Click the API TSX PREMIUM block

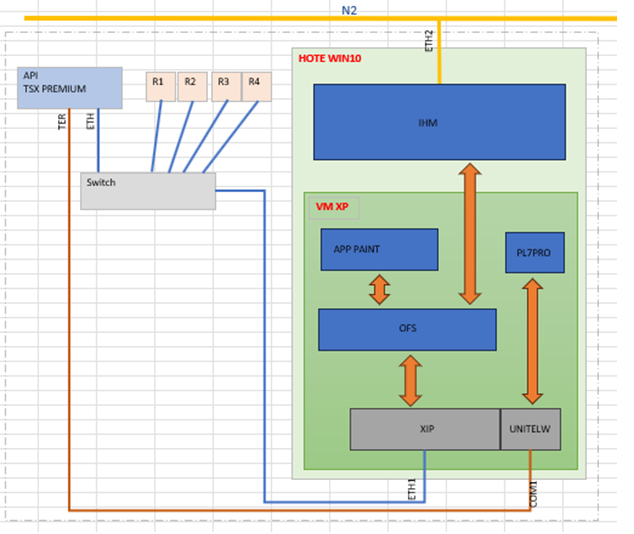click(x=71, y=88)
